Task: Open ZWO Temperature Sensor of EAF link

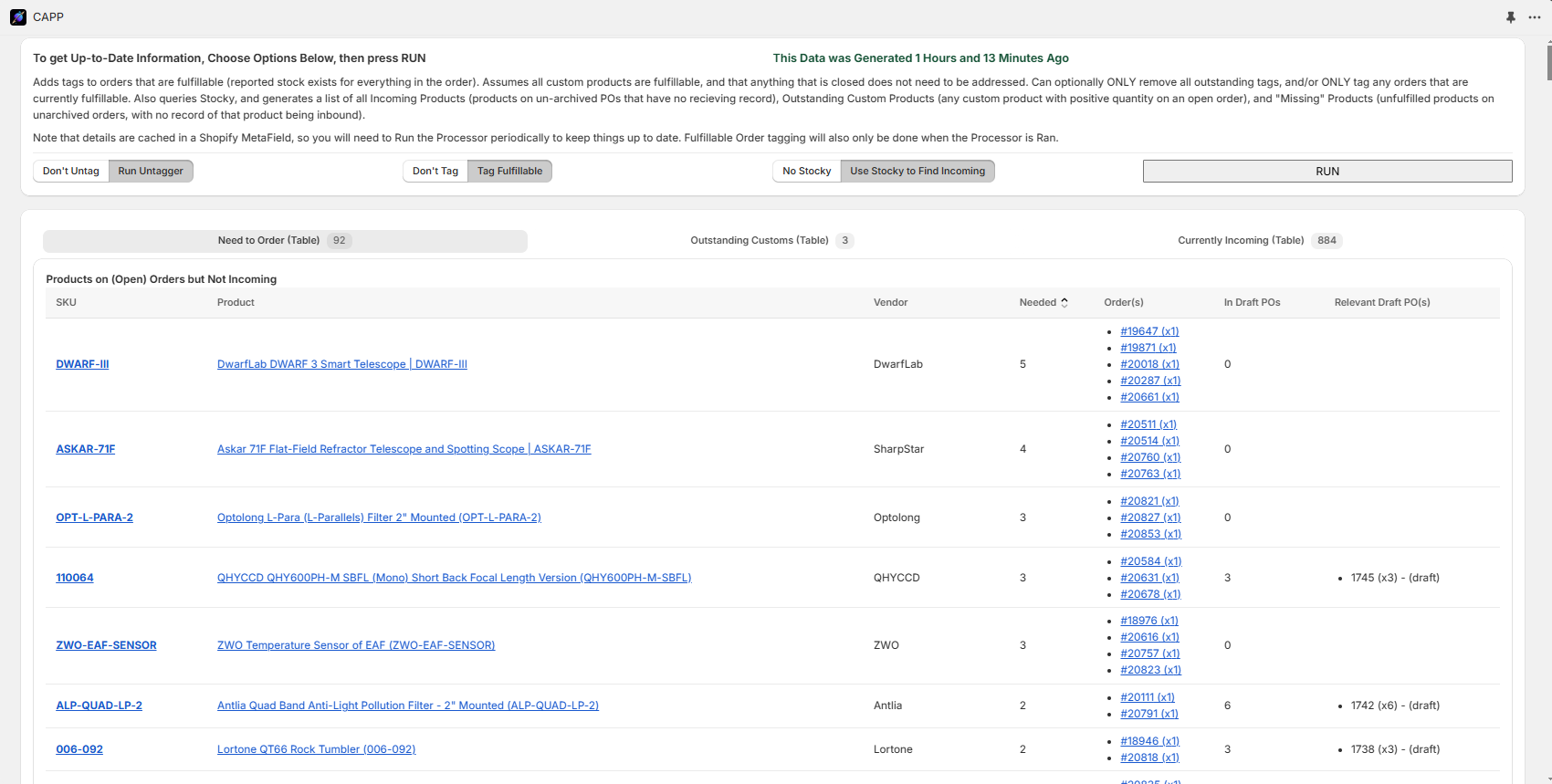Action: coord(356,645)
